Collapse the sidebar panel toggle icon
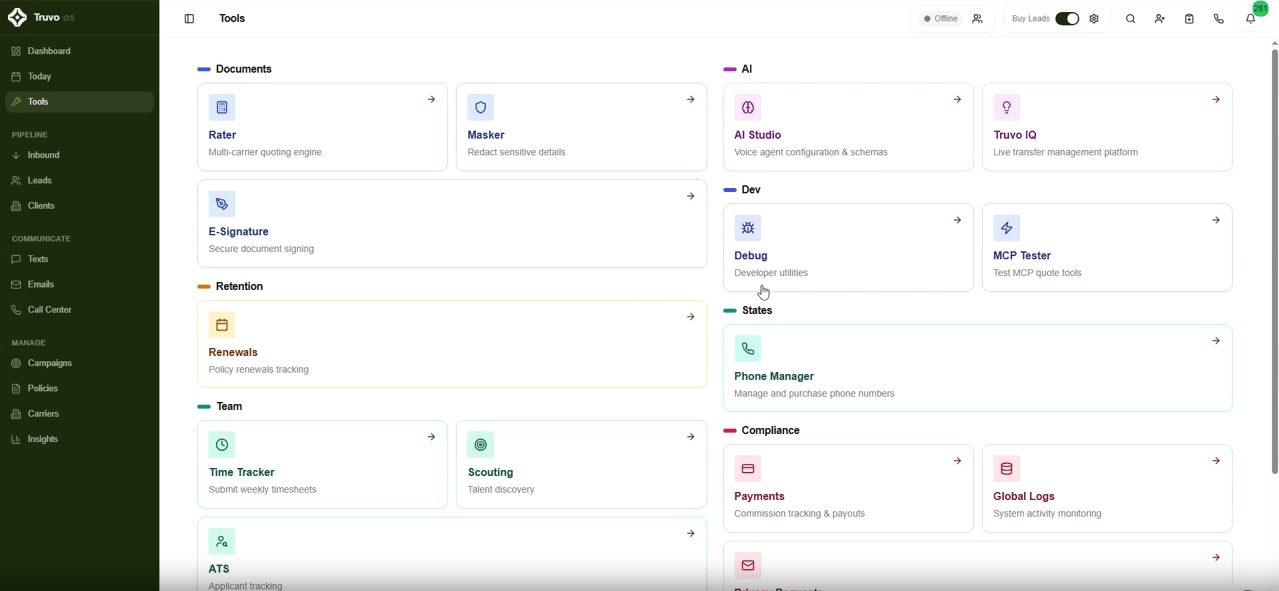 189,19
